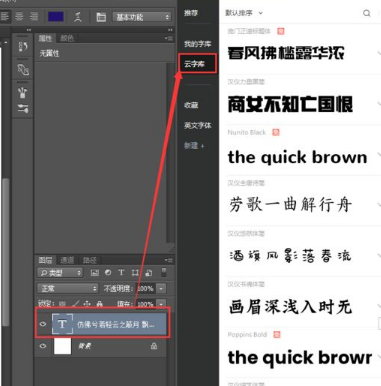This screenshot has width=381, height=386.
Task: Open the brush settings panel icon
Action: (23, 108)
